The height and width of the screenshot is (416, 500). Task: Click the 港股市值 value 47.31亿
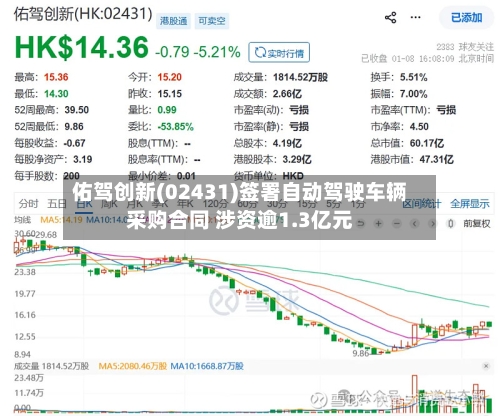(436, 160)
